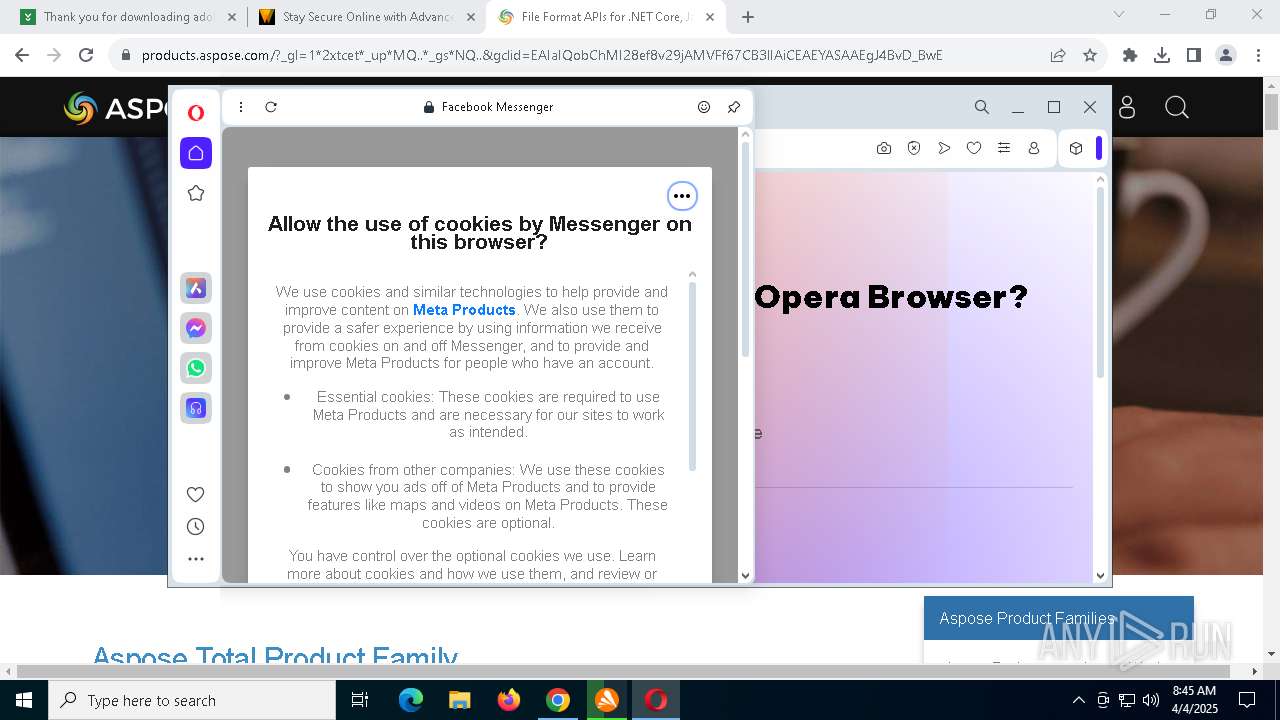Open Chrome downloads icon
Viewport: 1280px width, 720px height.
click(x=1162, y=55)
